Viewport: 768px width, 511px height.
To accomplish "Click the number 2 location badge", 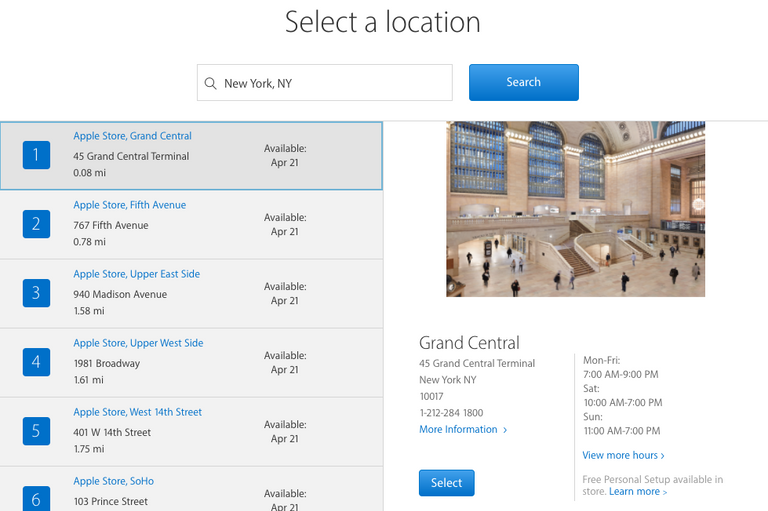I will [36, 224].
